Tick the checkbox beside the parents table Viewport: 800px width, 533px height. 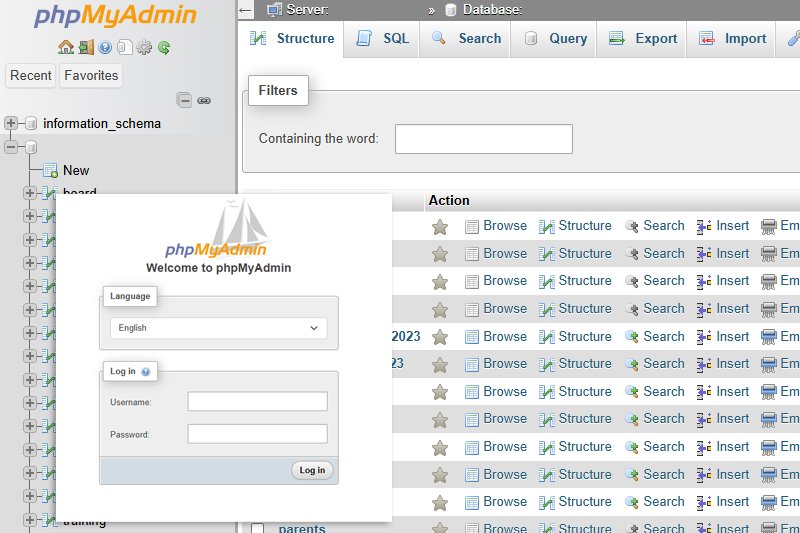(258, 529)
